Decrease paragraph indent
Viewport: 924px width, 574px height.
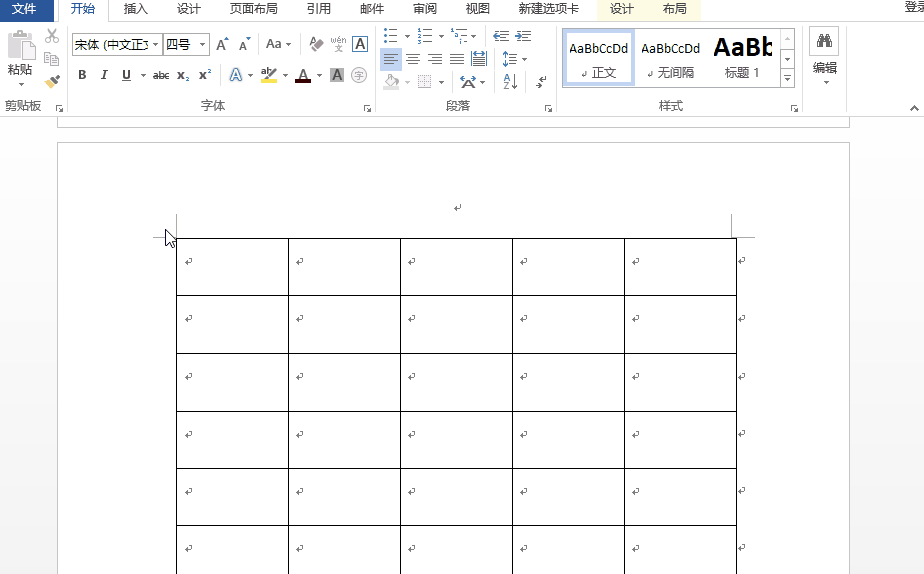[501, 36]
